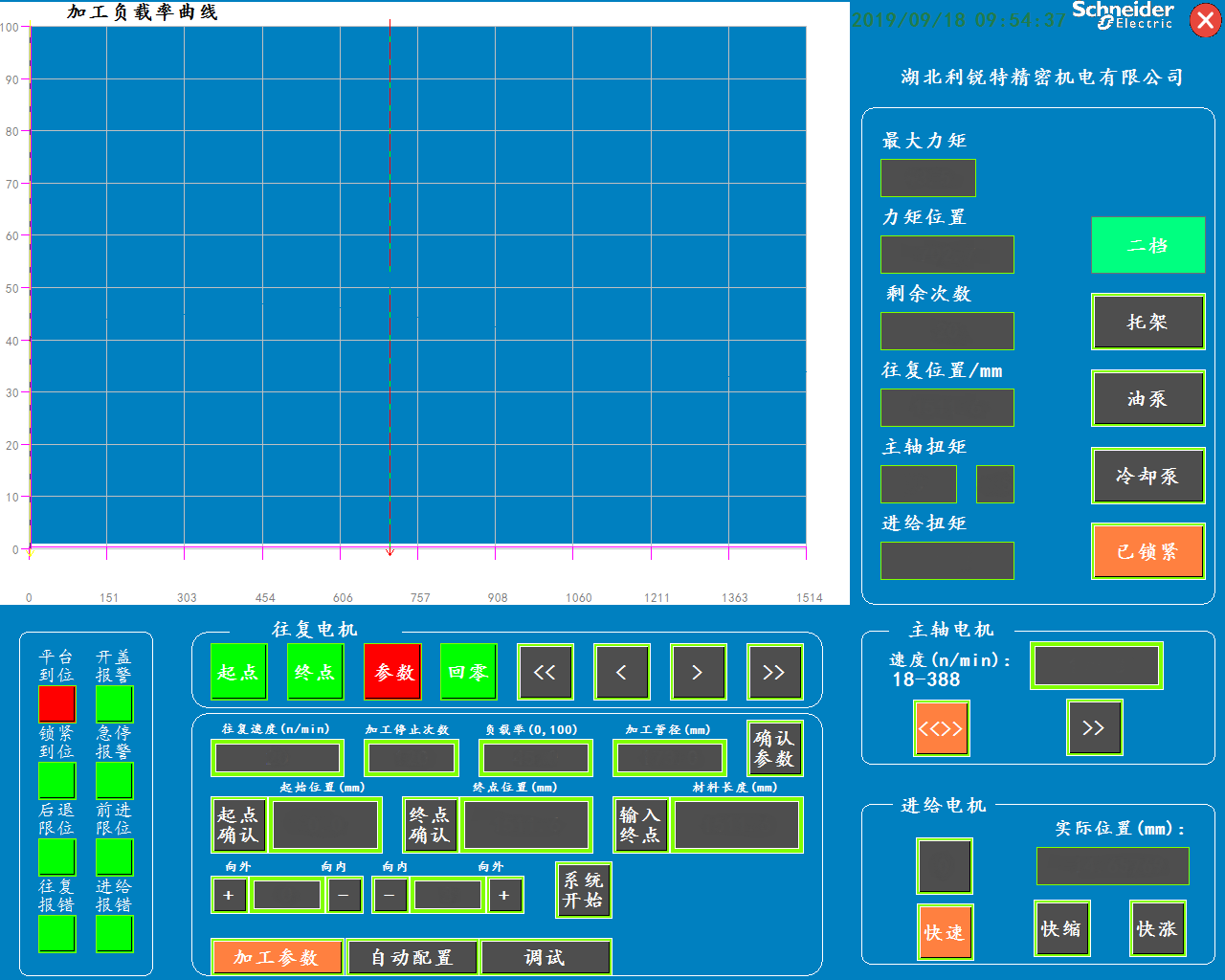
Task: Toggle the 冷却泵 coolant pump button
Action: pos(1147,476)
